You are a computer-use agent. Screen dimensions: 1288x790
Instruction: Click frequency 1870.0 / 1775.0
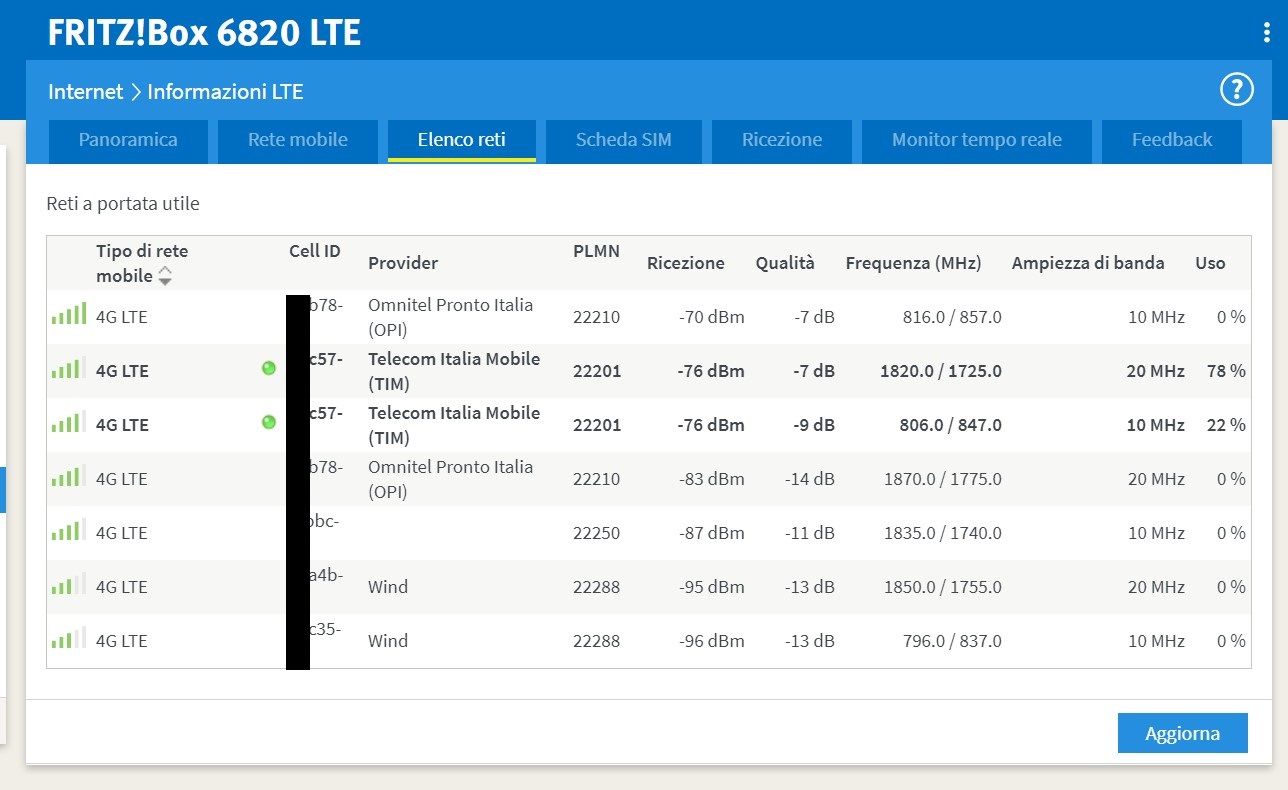[x=943, y=479]
